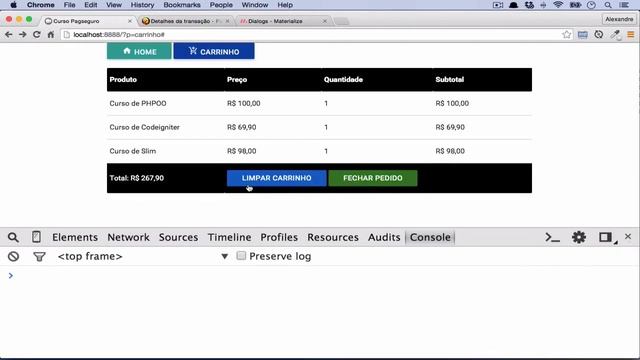Screen dimensions: 640x360
Task: Click the CARRINHO button
Action: pyautogui.click(x=214, y=51)
